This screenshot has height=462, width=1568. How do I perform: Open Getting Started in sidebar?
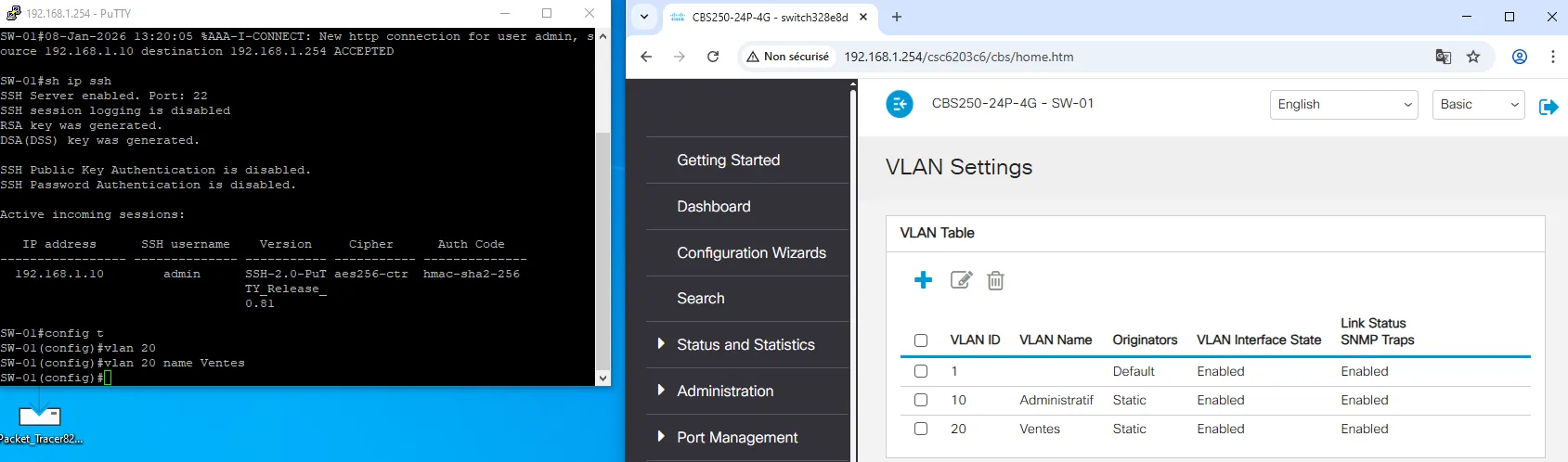click(729, 160)
